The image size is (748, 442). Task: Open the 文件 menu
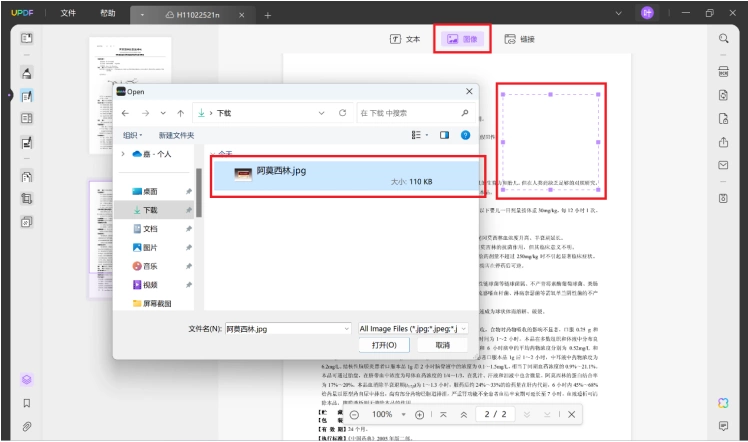coord(68,13)
